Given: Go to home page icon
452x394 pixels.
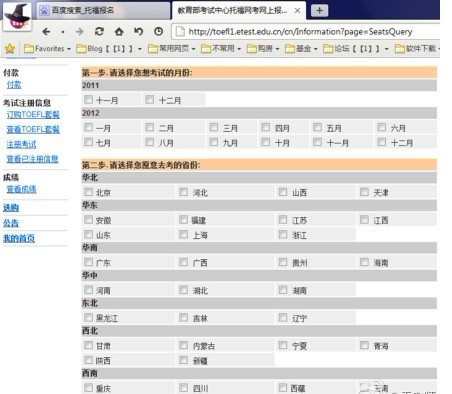Looking at the screenshot, I should (x=119, y=32).
